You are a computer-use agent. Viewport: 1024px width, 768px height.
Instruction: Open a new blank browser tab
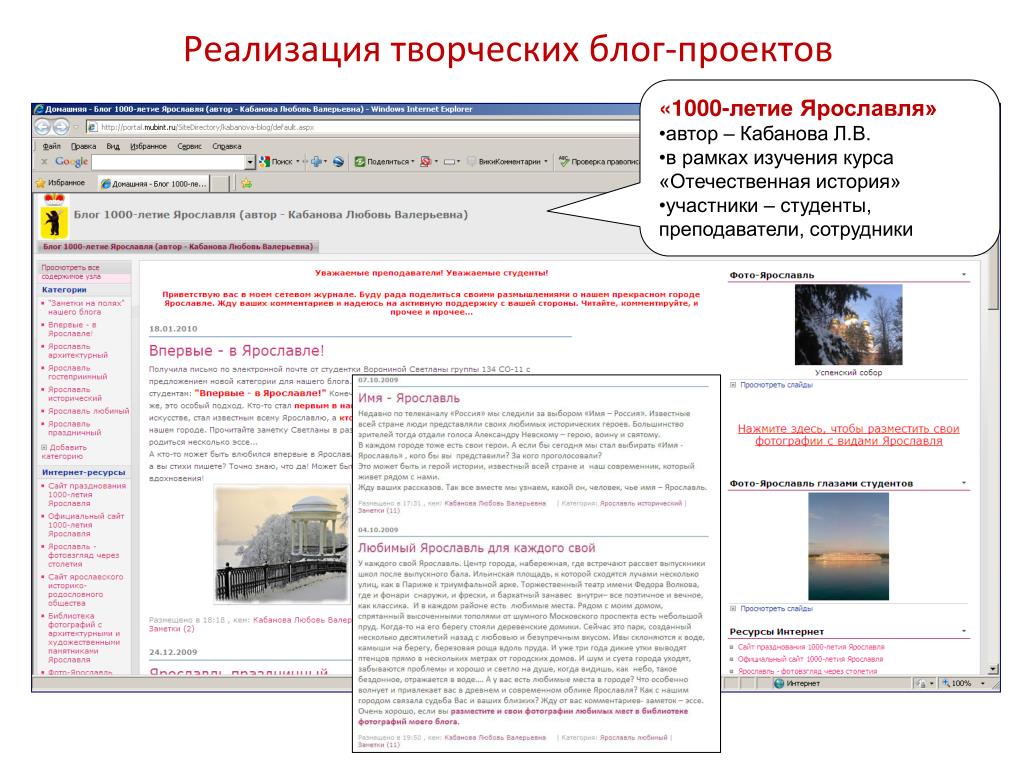(x=220, y=184)
